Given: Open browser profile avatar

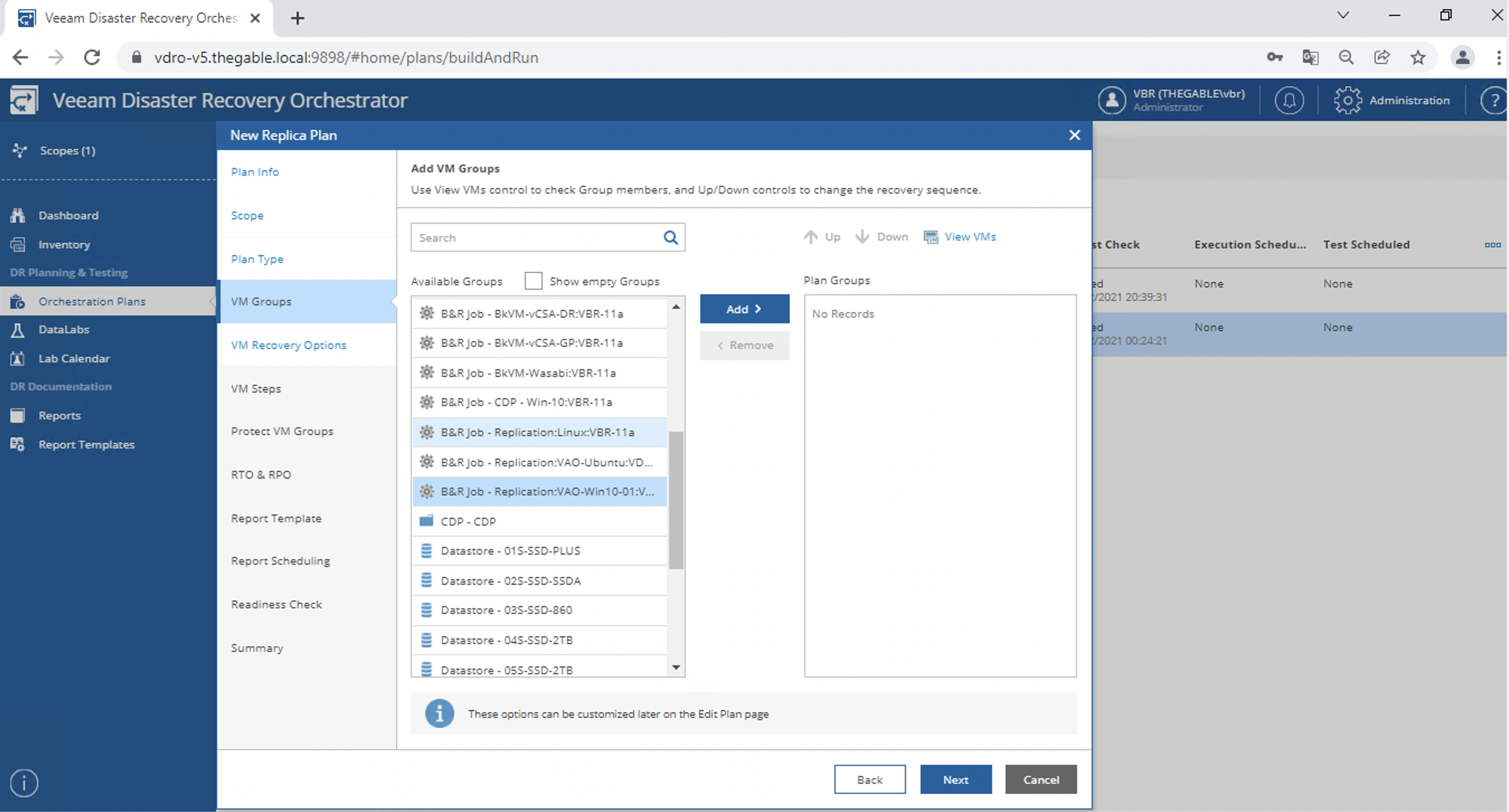Looking at the screenshot, I should point(1462,58).
